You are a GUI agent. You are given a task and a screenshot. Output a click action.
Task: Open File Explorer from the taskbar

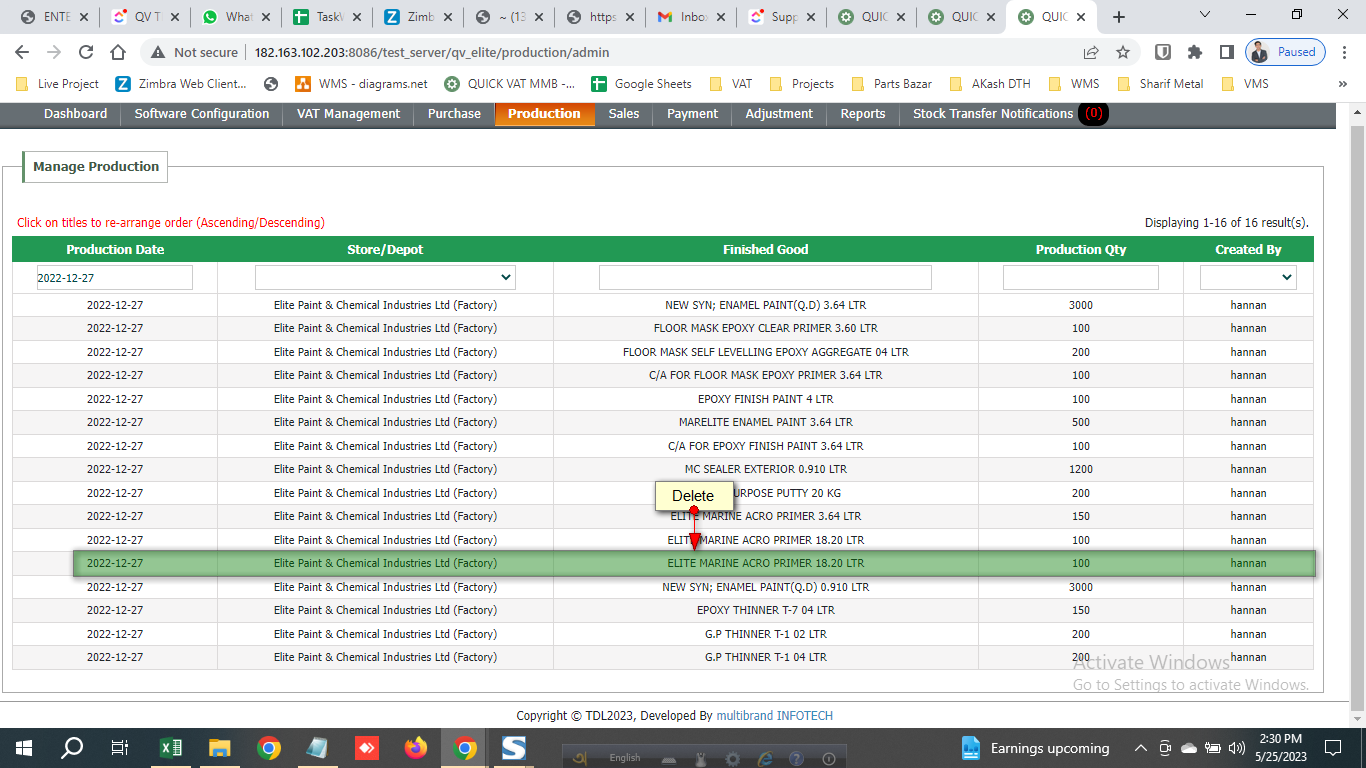coord(219,747)
